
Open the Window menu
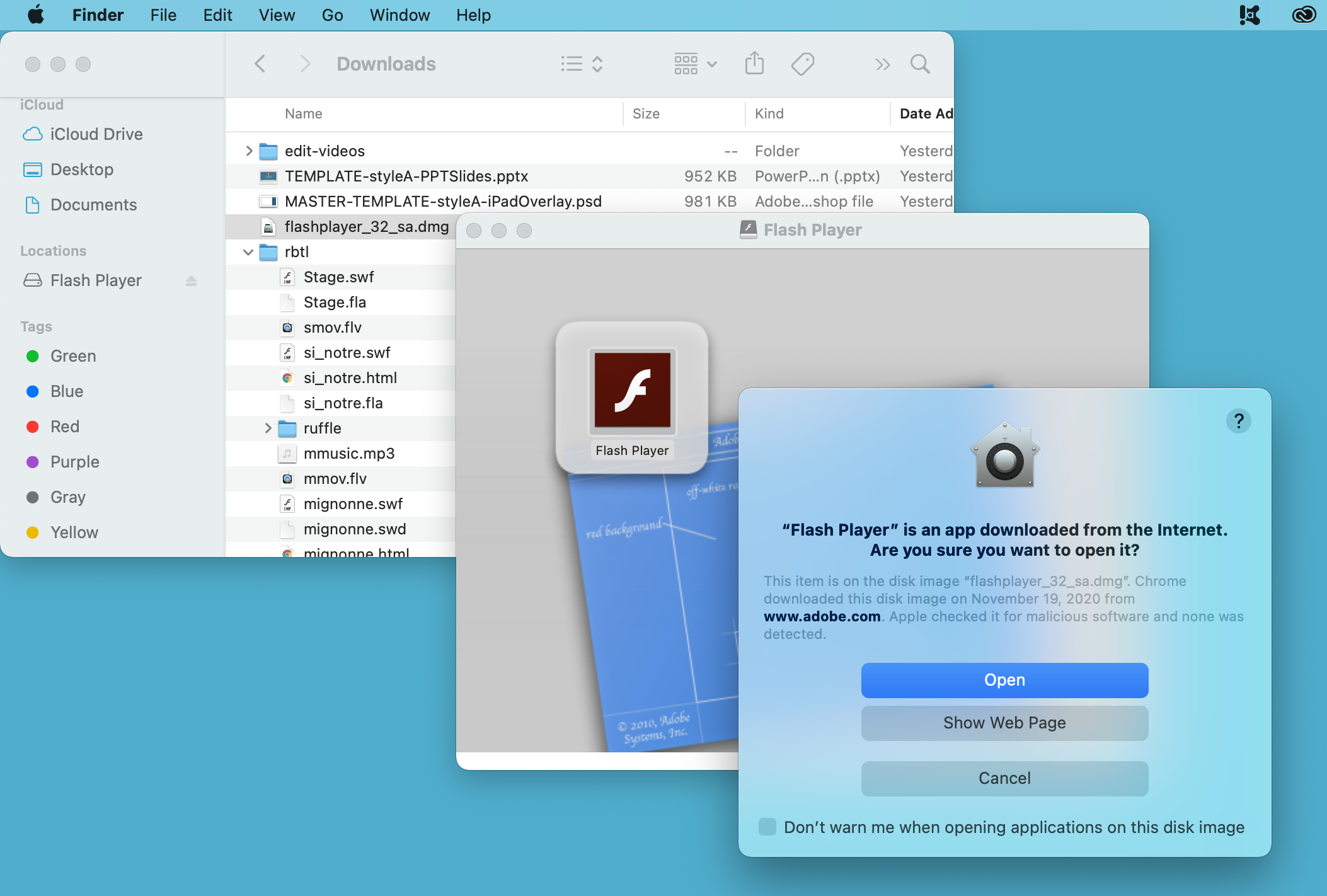pyautogui.click(x=399, y=14)
